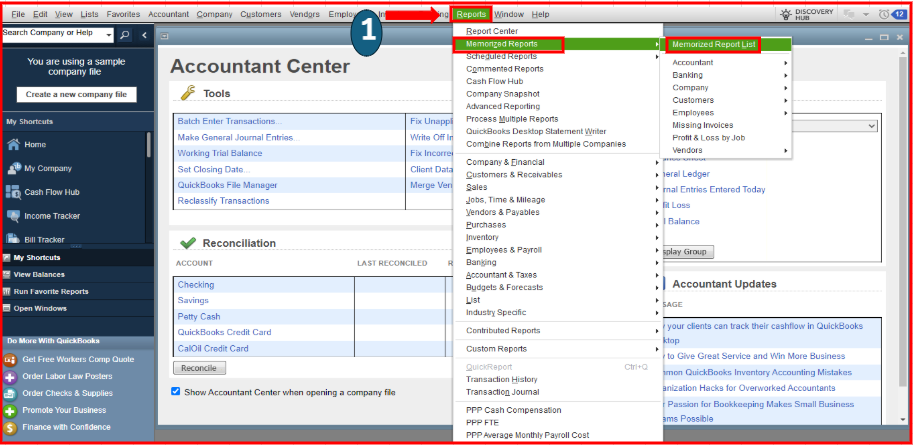Open Batch Enter Transactions link

tap(229, 121)
